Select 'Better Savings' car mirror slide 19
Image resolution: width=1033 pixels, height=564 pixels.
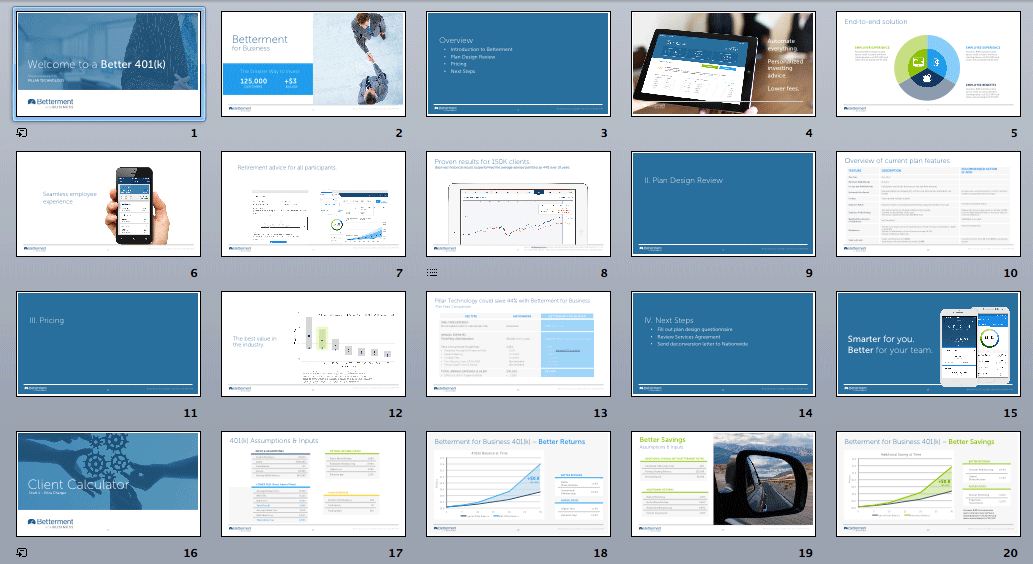(723, 484)
